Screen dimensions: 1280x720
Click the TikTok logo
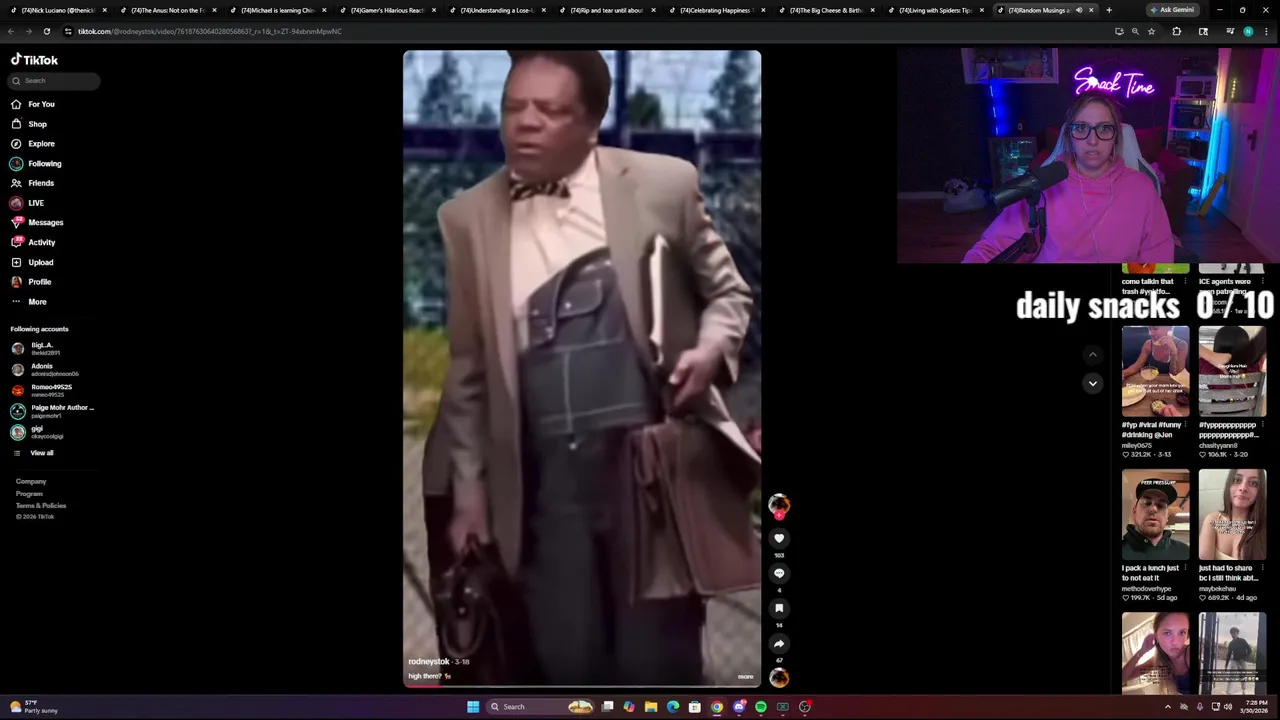[x=34, y=60]
